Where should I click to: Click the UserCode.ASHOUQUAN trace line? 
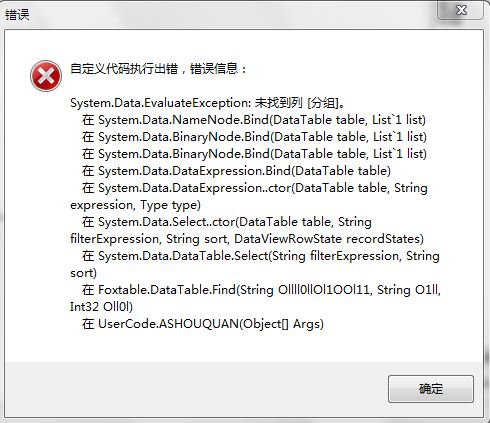(x=203, y=324)
